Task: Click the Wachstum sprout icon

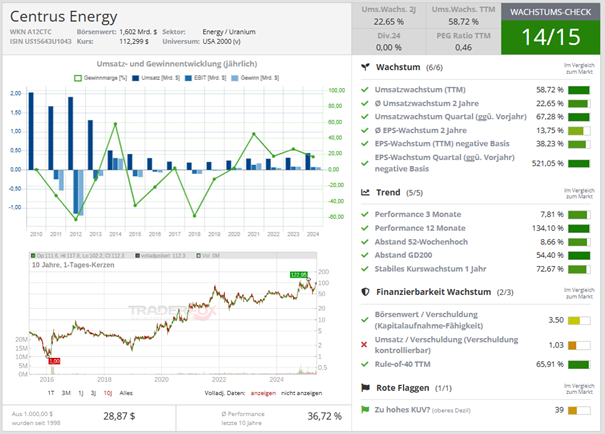Action: coord(365,67)
